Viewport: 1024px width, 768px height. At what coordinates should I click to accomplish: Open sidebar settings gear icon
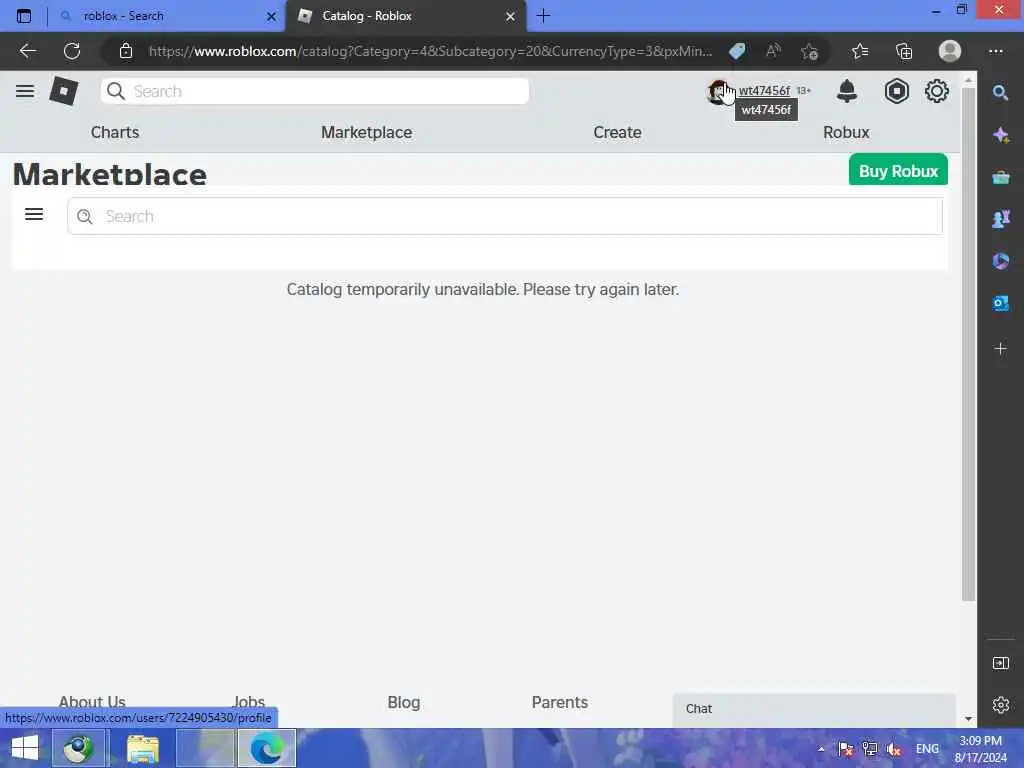click(1000, 705)
